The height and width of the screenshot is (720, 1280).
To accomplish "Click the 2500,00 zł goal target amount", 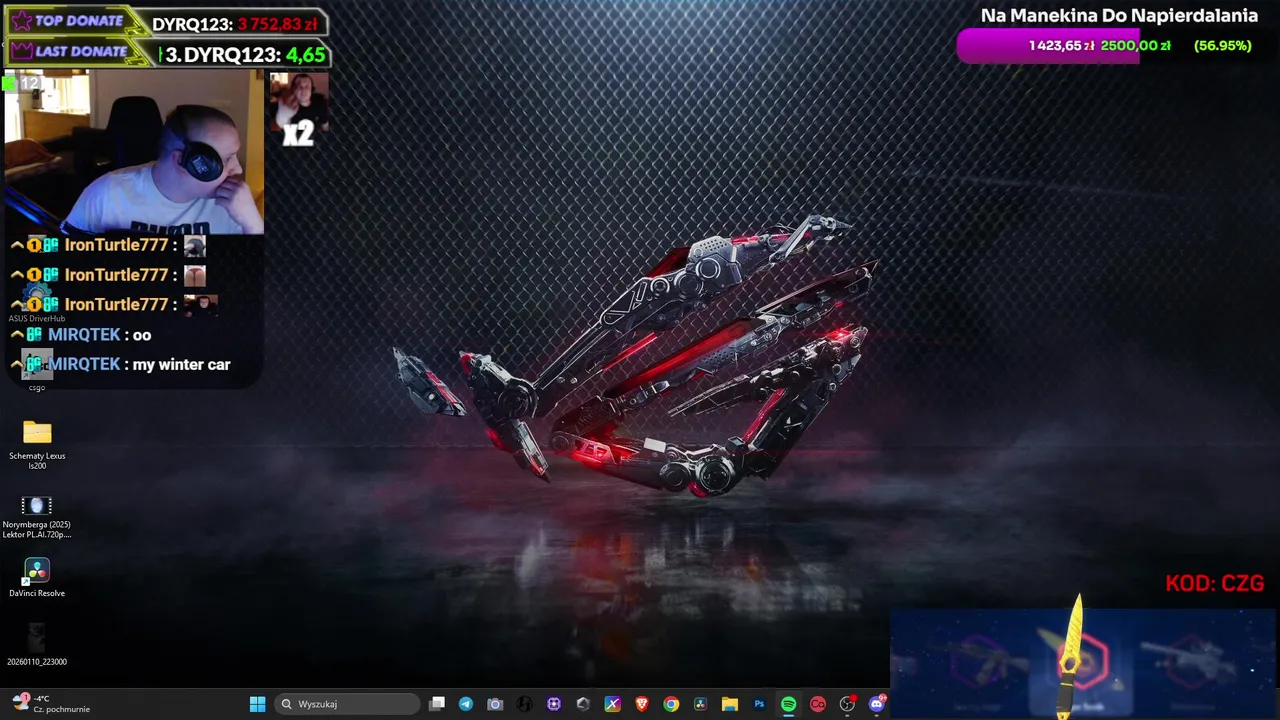I will coord(1135,46).
